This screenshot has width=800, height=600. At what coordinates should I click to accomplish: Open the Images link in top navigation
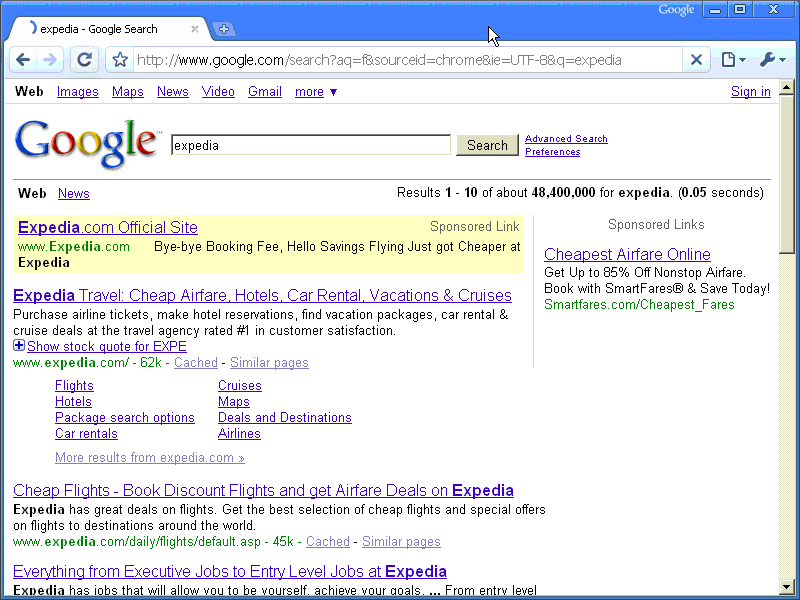78,92
